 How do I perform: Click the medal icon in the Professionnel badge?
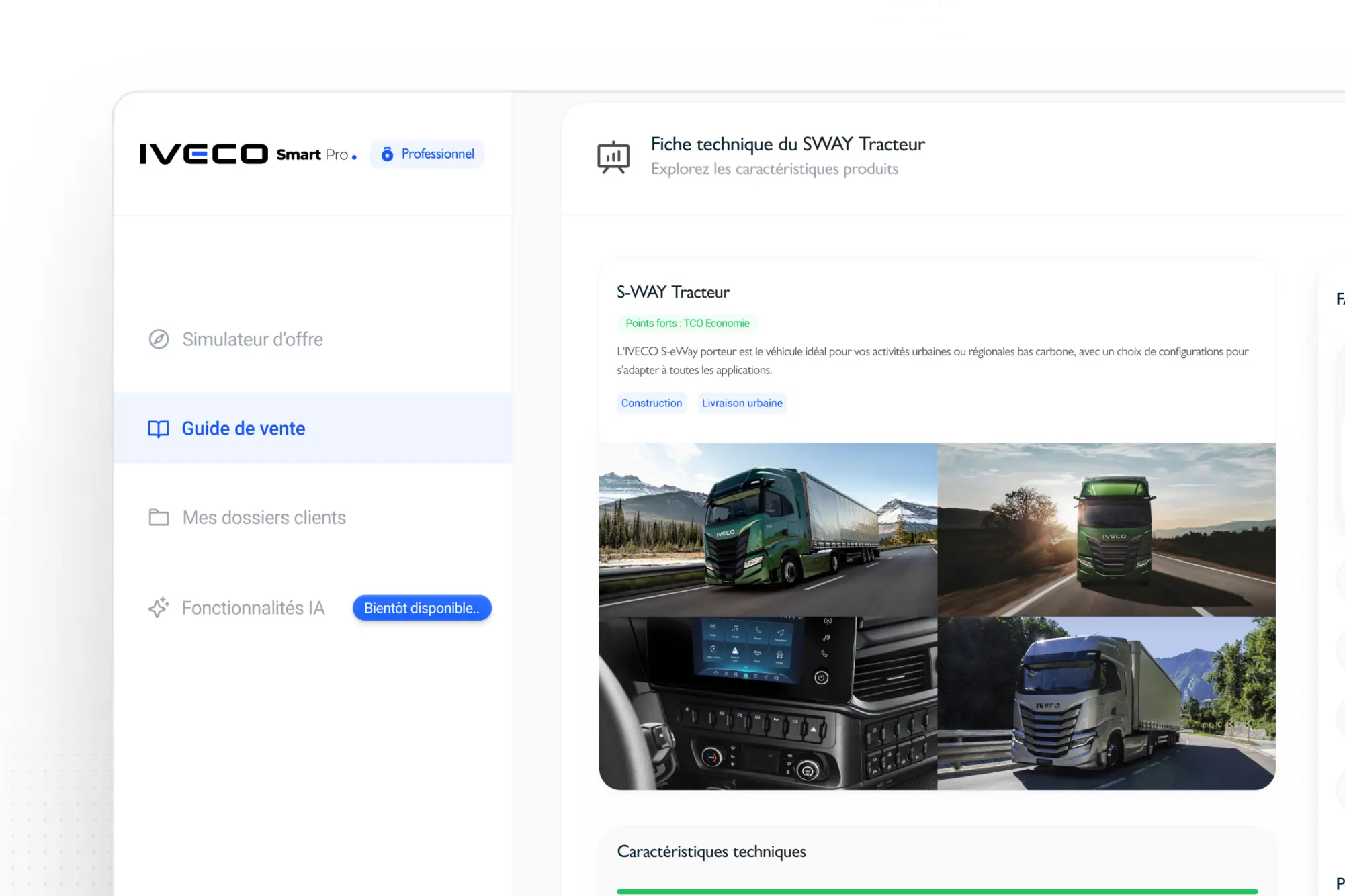(387, 154)
